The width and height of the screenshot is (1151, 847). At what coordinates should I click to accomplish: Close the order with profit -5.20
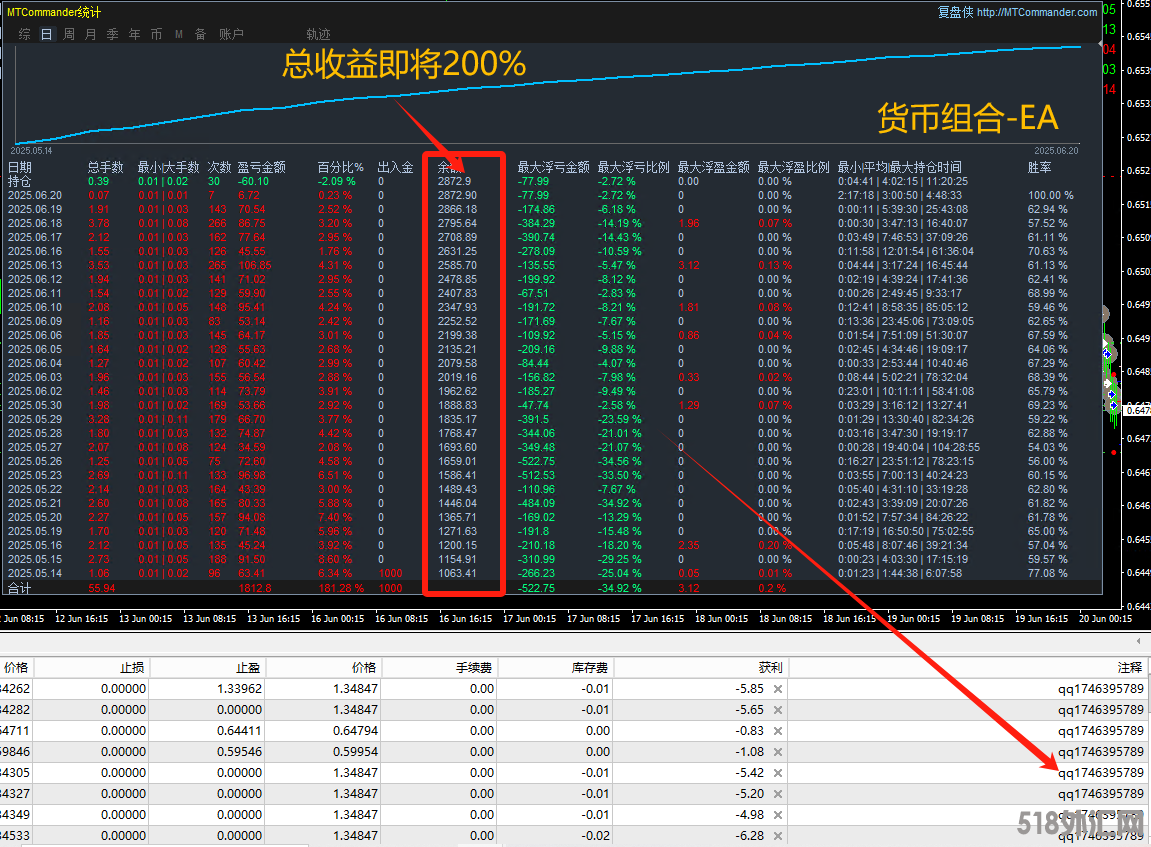pos(777,794)
